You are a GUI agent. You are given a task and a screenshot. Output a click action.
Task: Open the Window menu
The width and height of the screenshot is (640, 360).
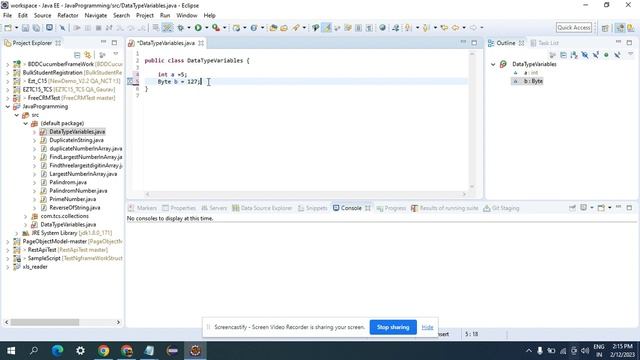click(187, 16)
